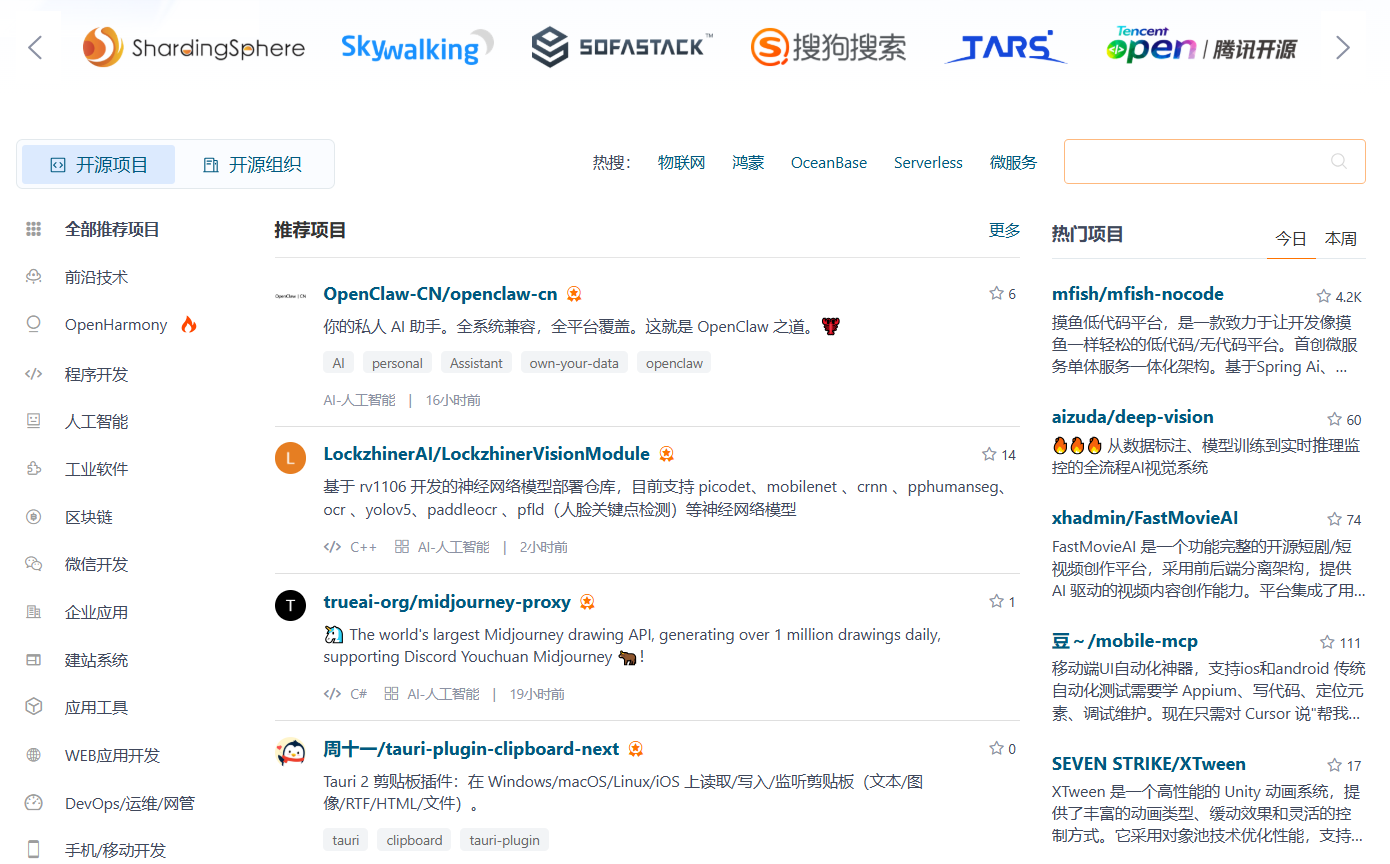The width and height of the screenshot is (1390, 864).
Task: Click the left chevron of the logo carousel
Action: [35, 47]
